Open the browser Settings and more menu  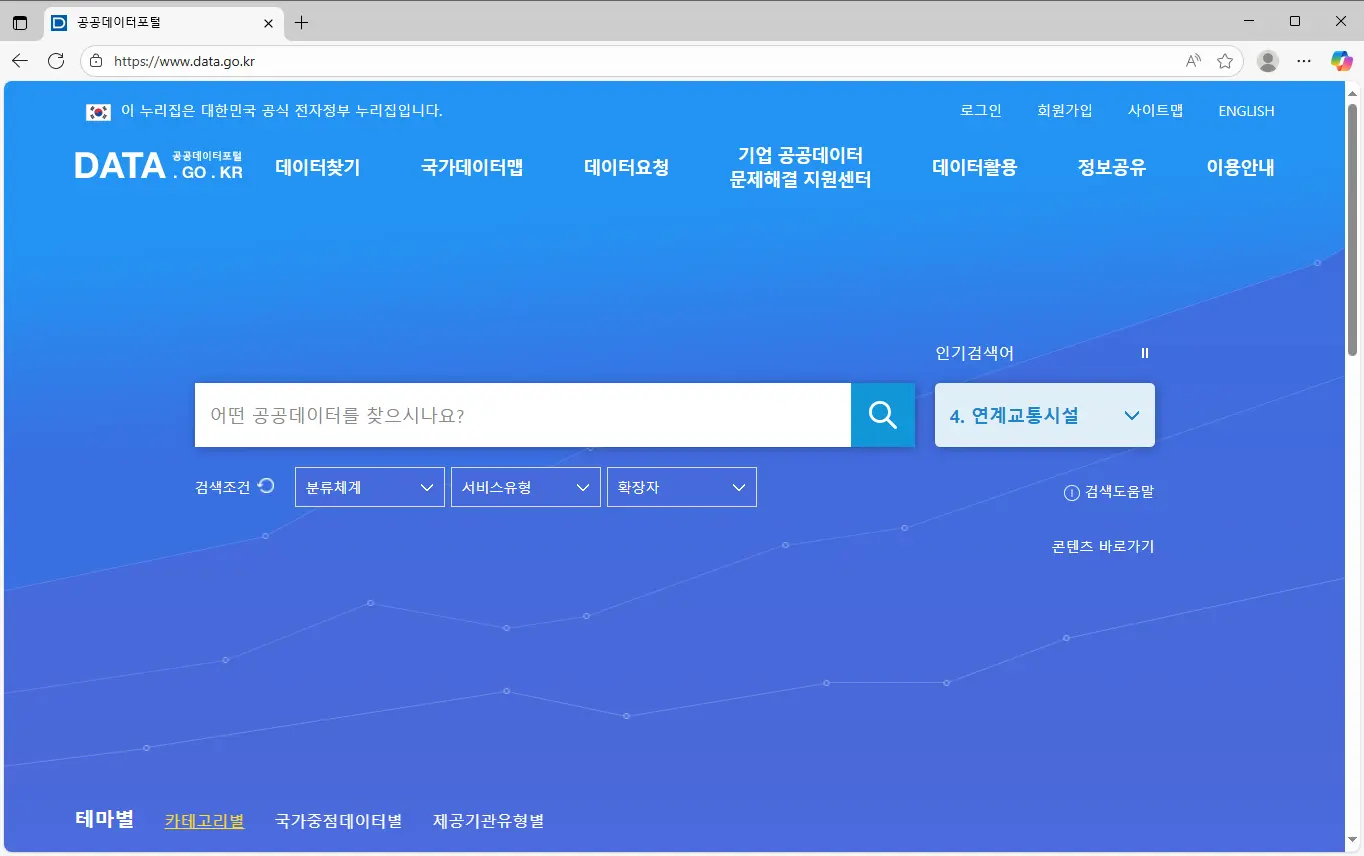tap(1304, 61)
